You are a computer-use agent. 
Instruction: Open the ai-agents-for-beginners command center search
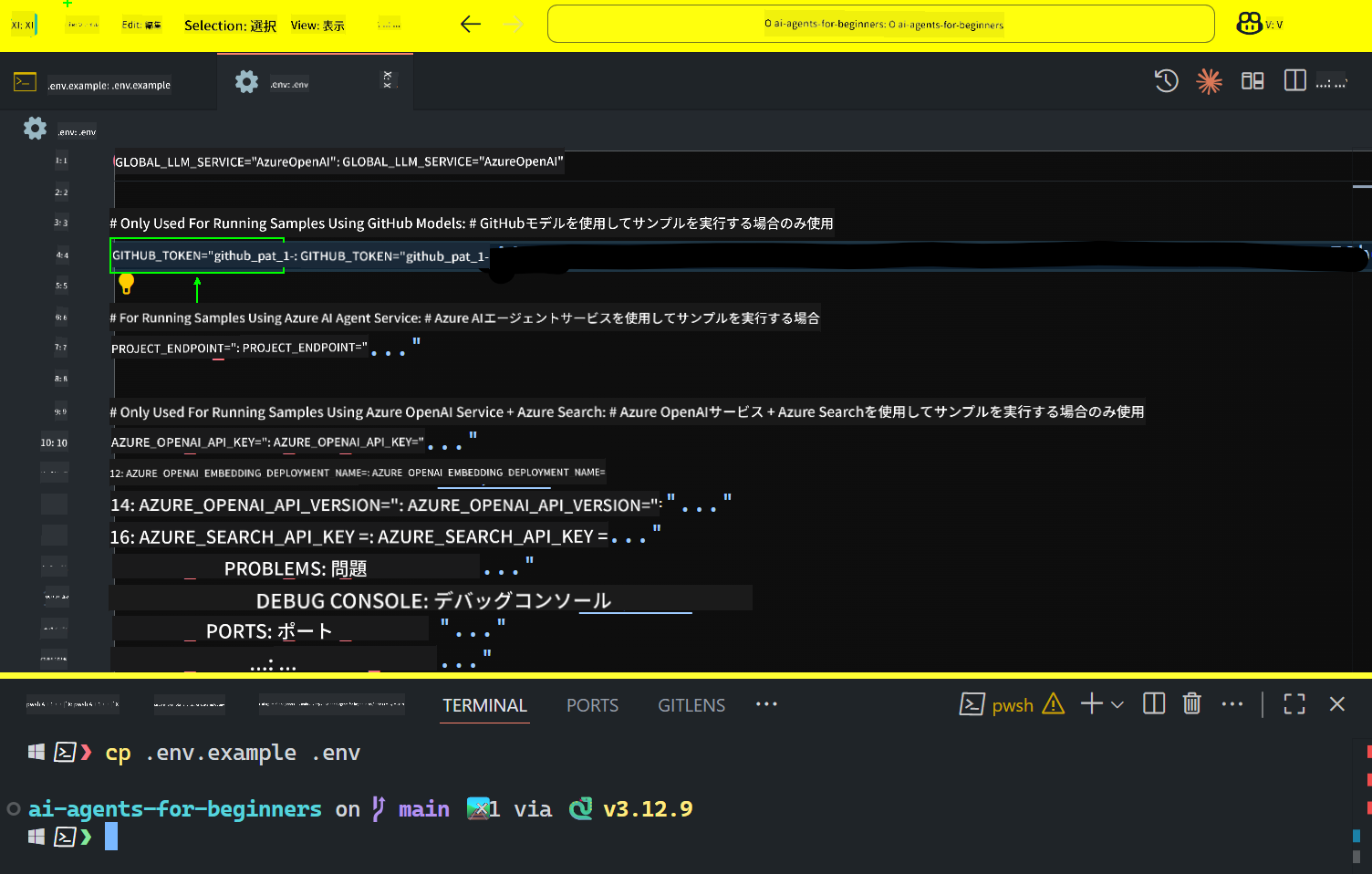881,25
